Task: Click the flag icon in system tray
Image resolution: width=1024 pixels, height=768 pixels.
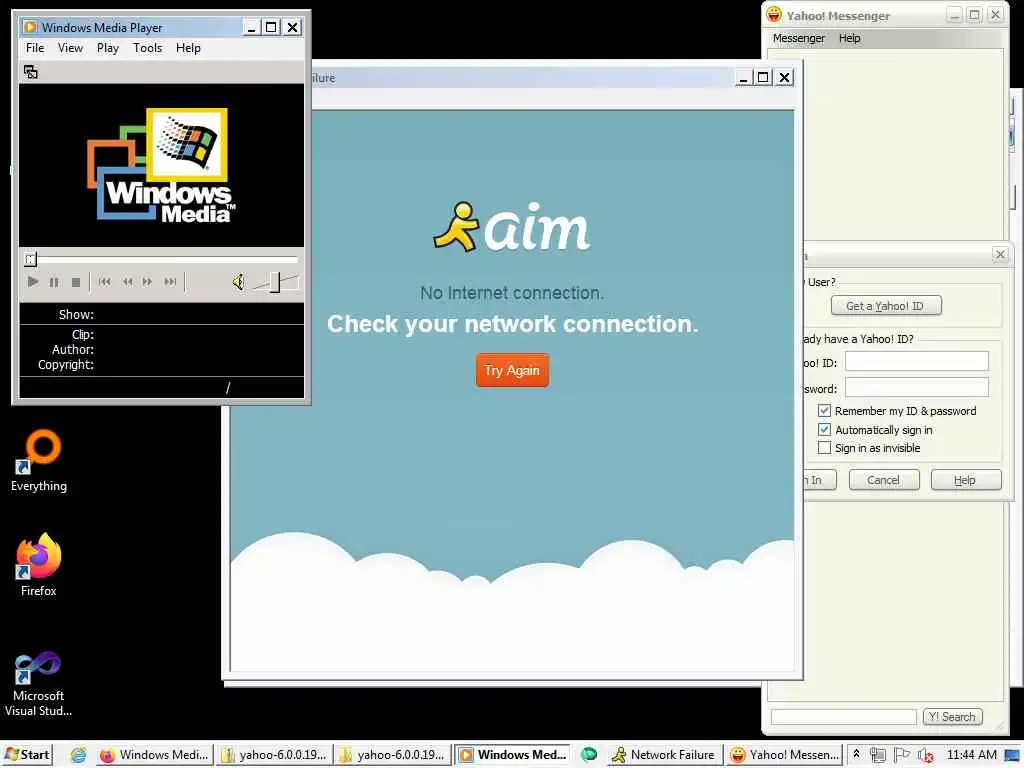Action: [x=902, y=755]
